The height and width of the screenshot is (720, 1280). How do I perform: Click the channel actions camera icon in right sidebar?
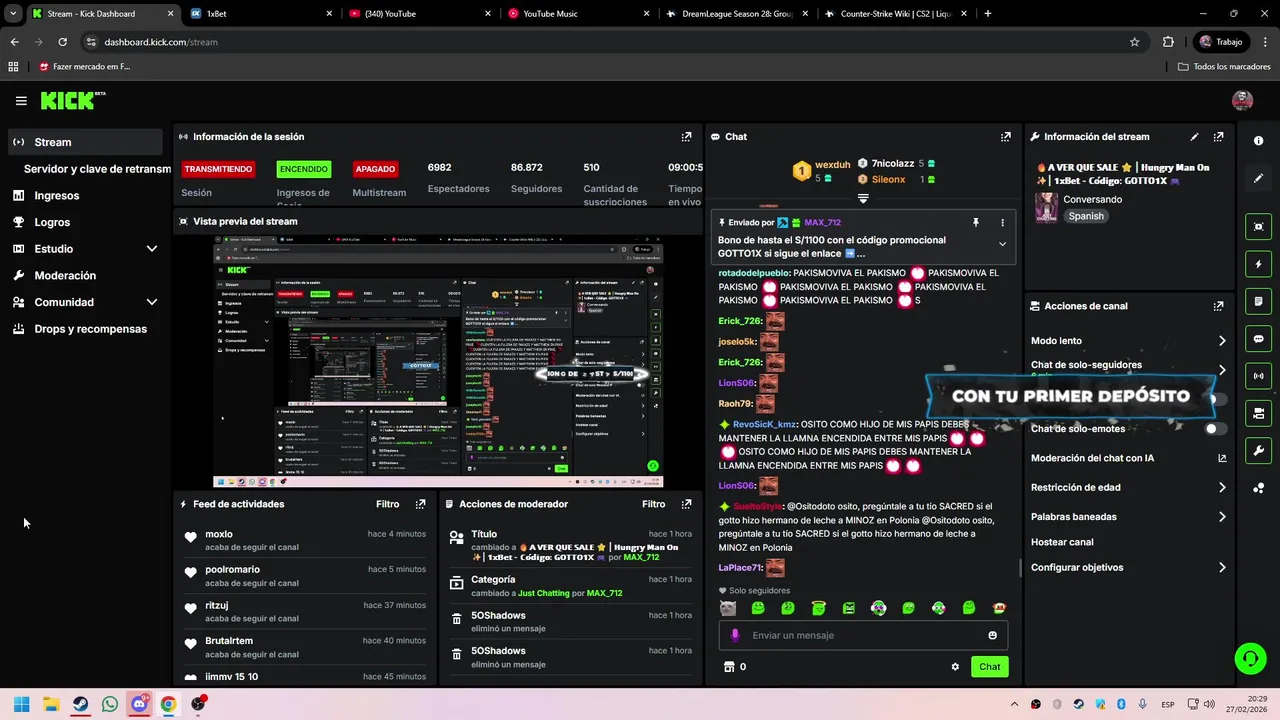coord(1258,413)
